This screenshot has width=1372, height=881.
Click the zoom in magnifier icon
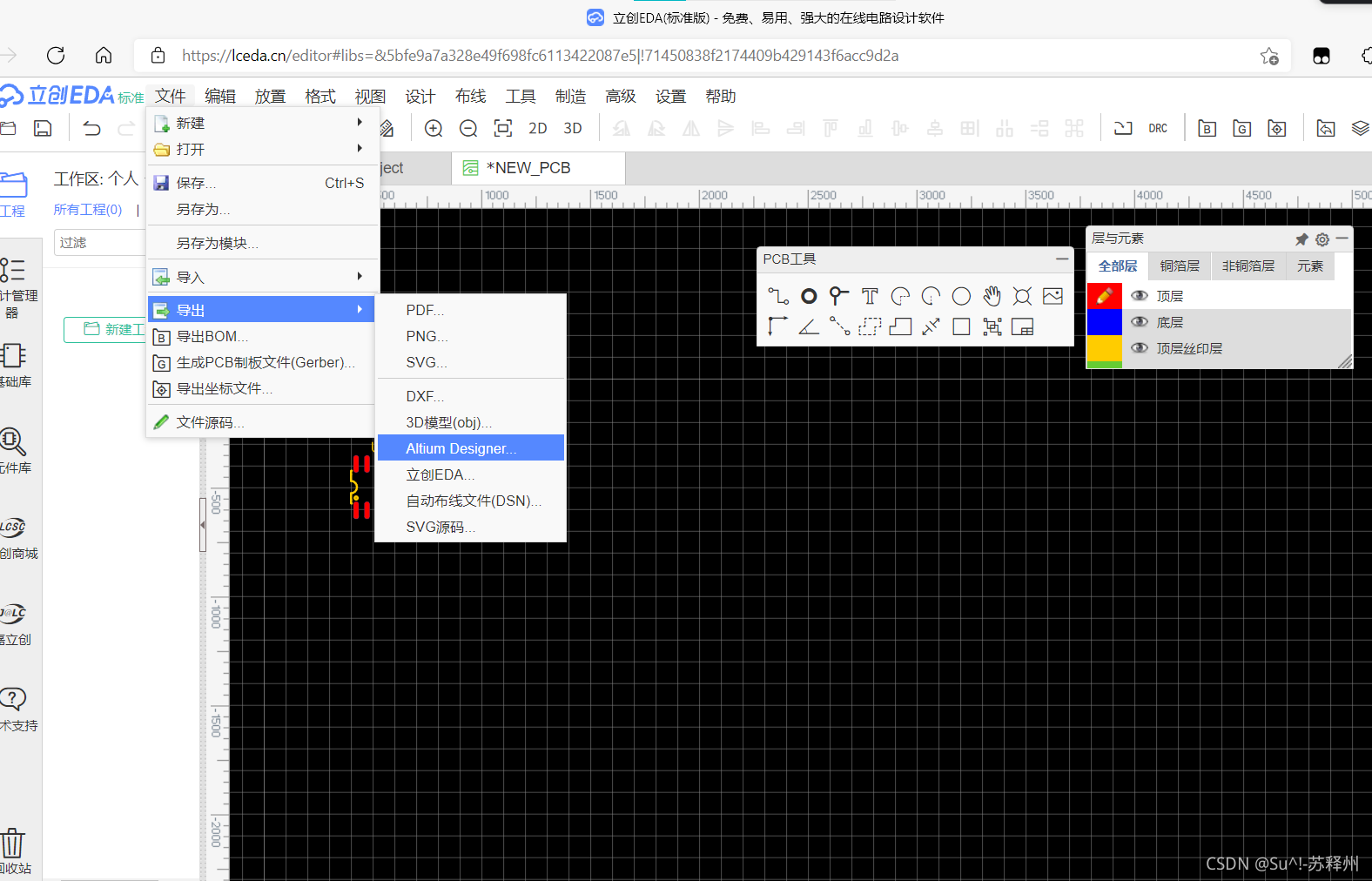click(433, 129)
